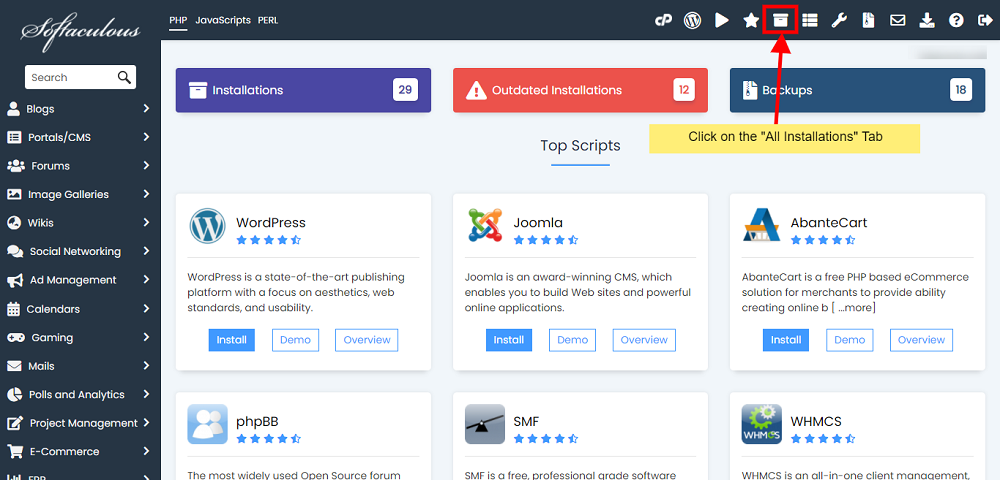Open task list icon in top bar
Screen dimensions: 1000x480
pos(810,20)
